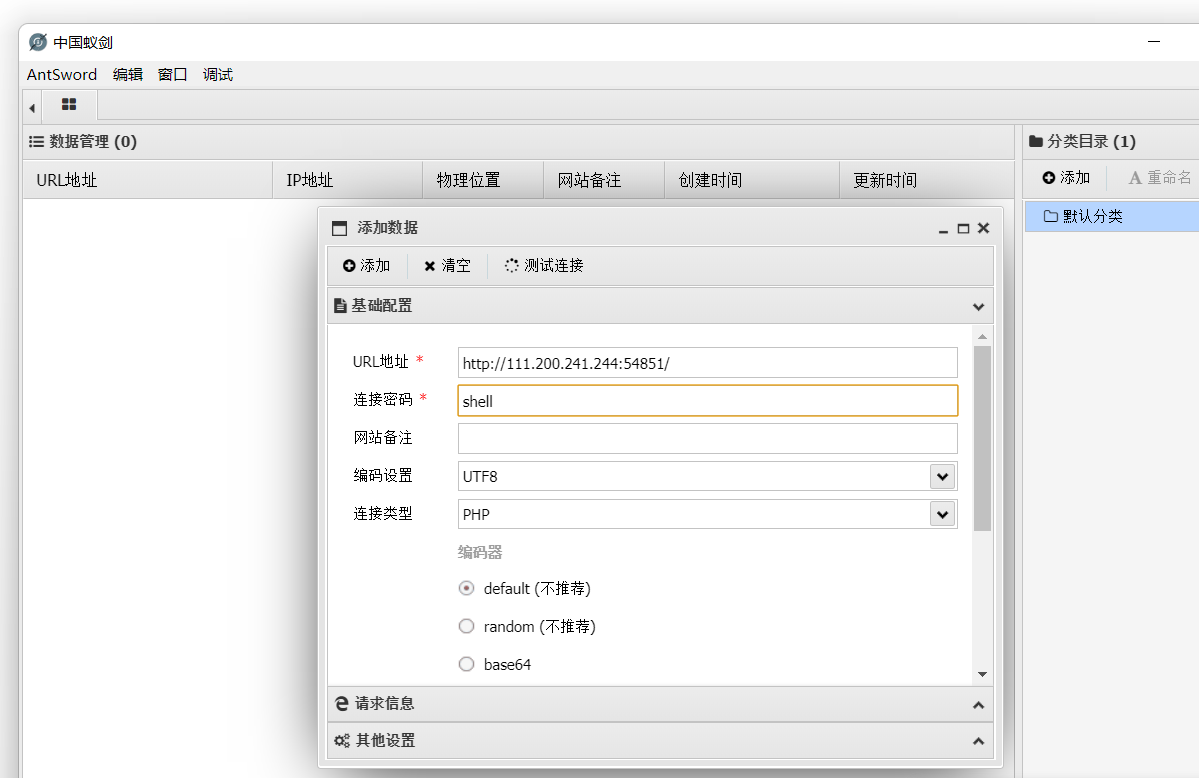Click the 添加 button in add-data dialog
The image size is (1199, 778).
point(366,265)
